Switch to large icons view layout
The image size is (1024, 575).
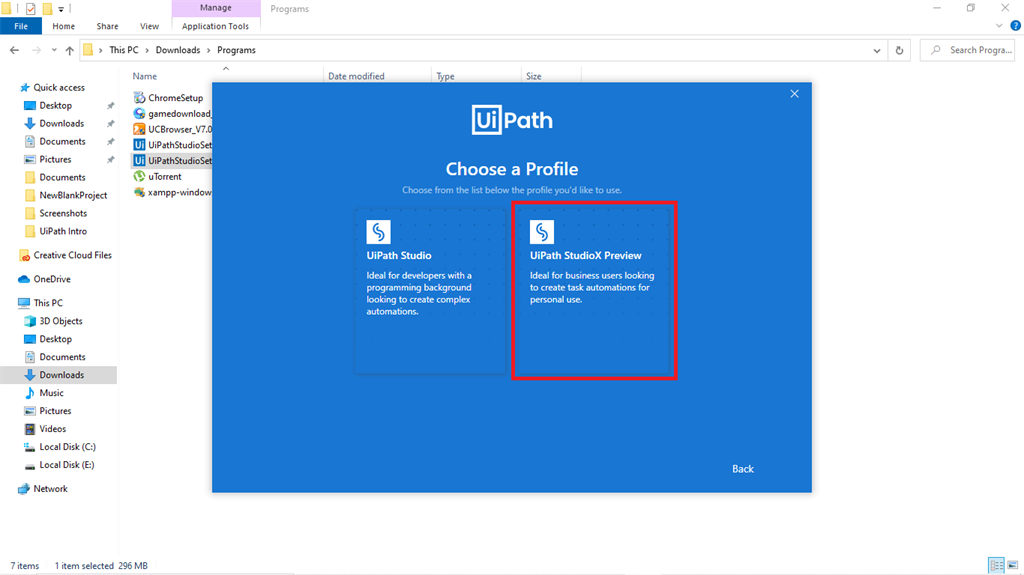tap(1012, 565)
